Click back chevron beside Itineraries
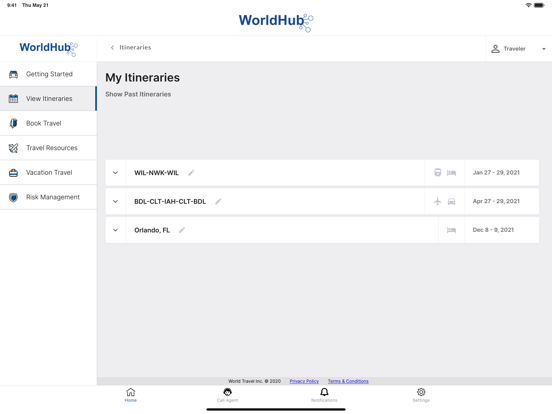Image resolution: width=552 pixels, height=414 pixels. coord(112,48)
